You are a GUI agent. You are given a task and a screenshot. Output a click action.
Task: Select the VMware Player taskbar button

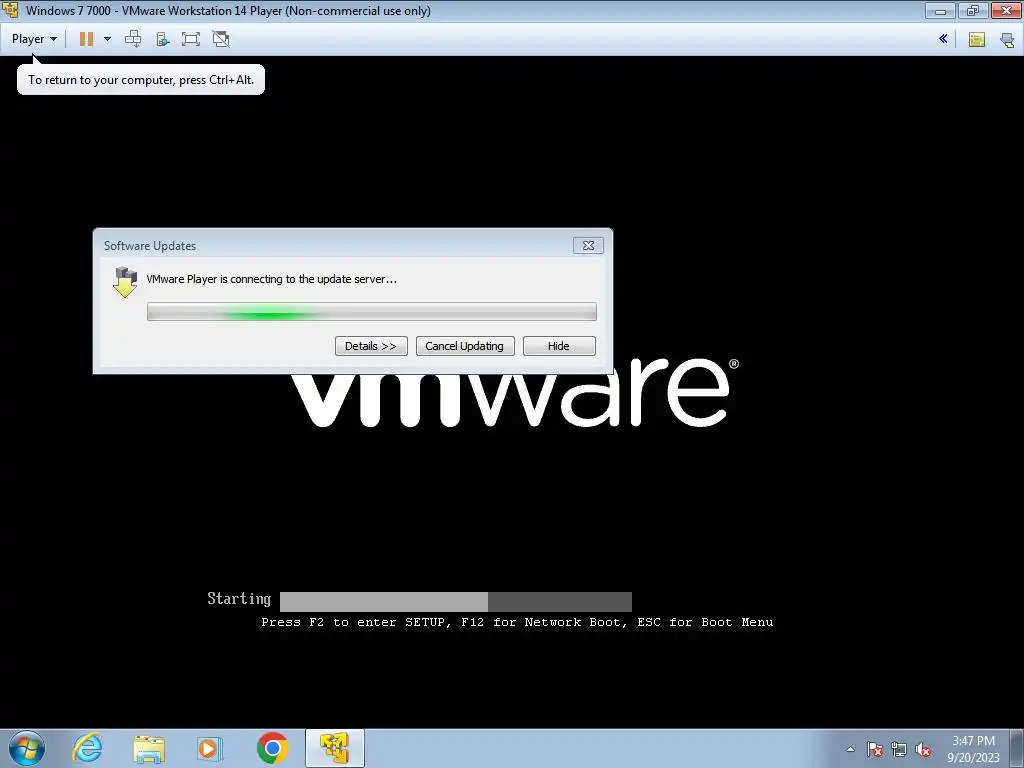click(334, 748)
